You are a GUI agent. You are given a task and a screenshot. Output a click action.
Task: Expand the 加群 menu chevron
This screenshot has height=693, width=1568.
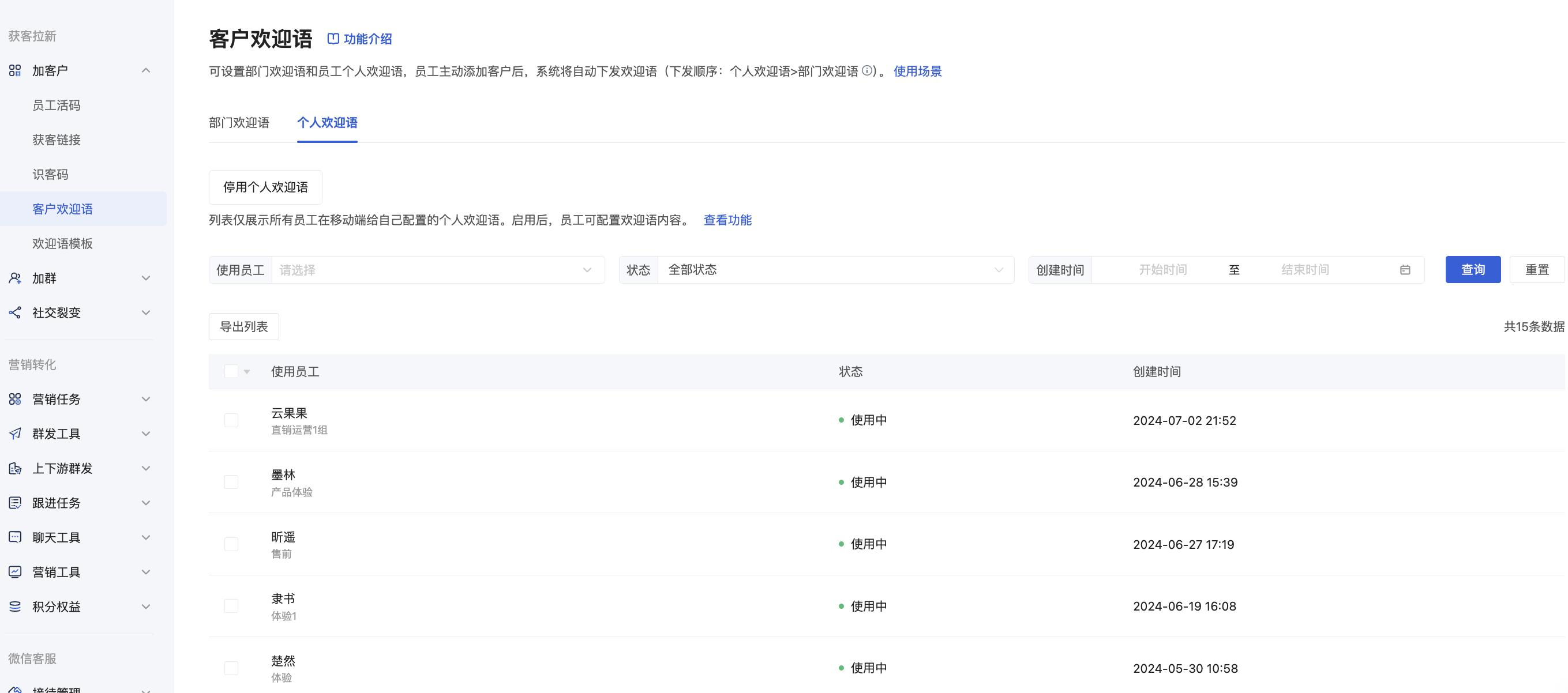(146, 278)
